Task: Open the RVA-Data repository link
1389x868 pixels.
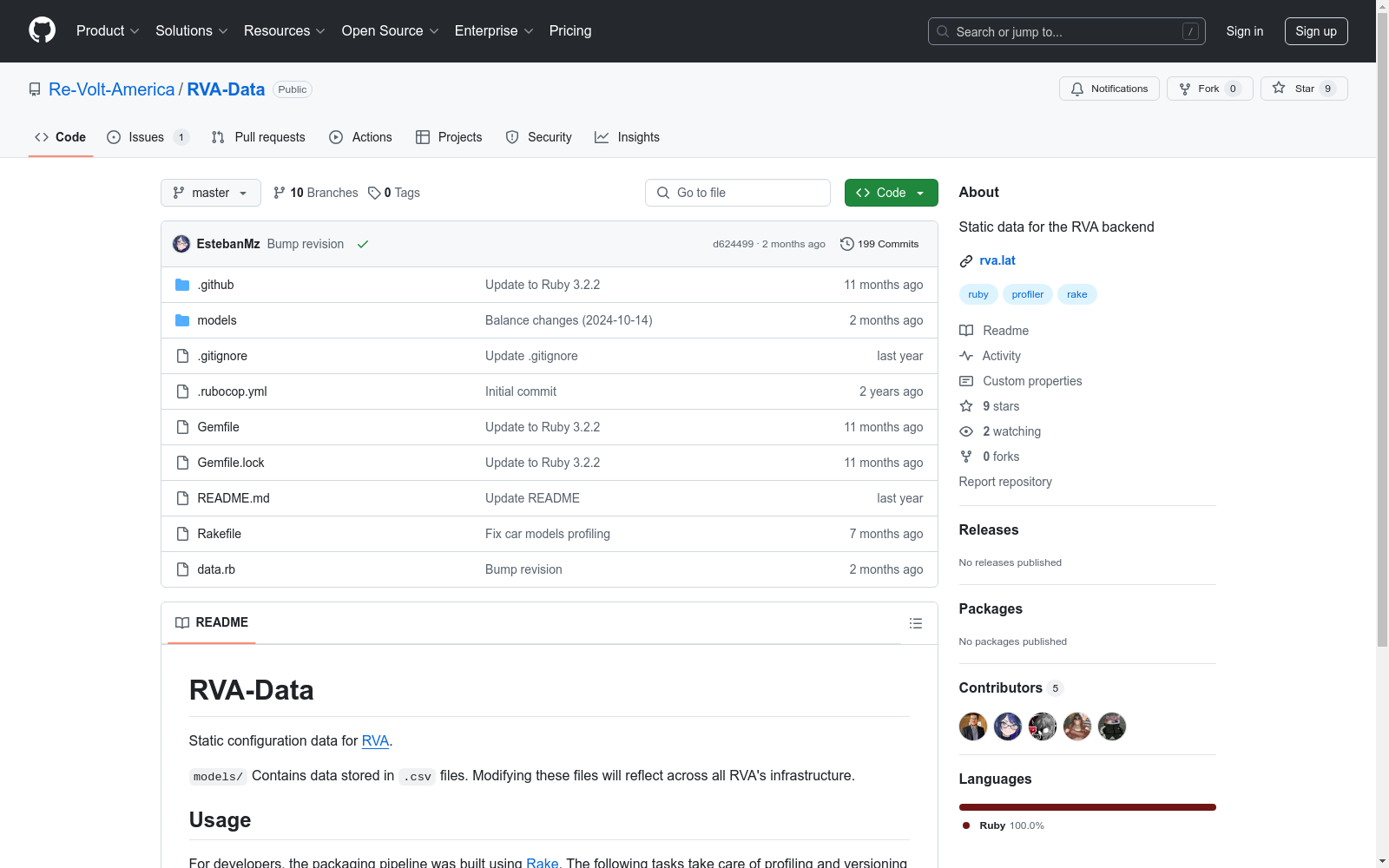Action: coord(226,89)
